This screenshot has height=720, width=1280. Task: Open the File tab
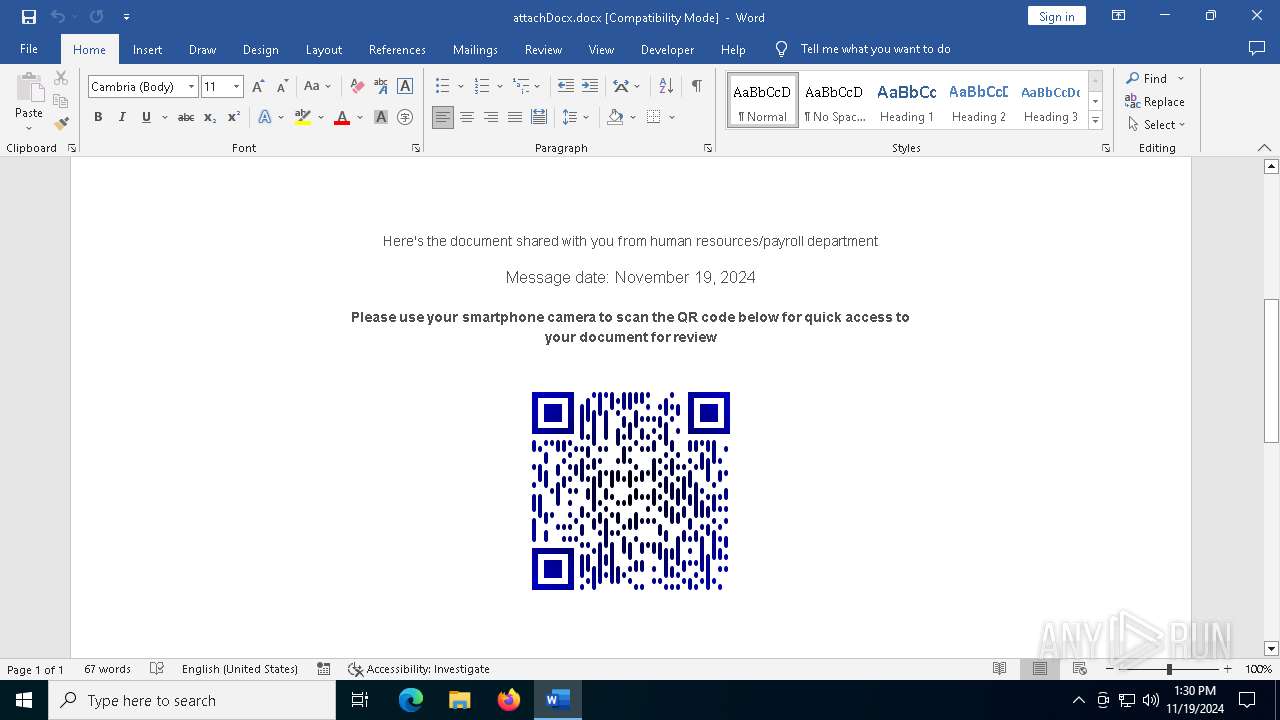pyautogui.click(x=29, y=49)
